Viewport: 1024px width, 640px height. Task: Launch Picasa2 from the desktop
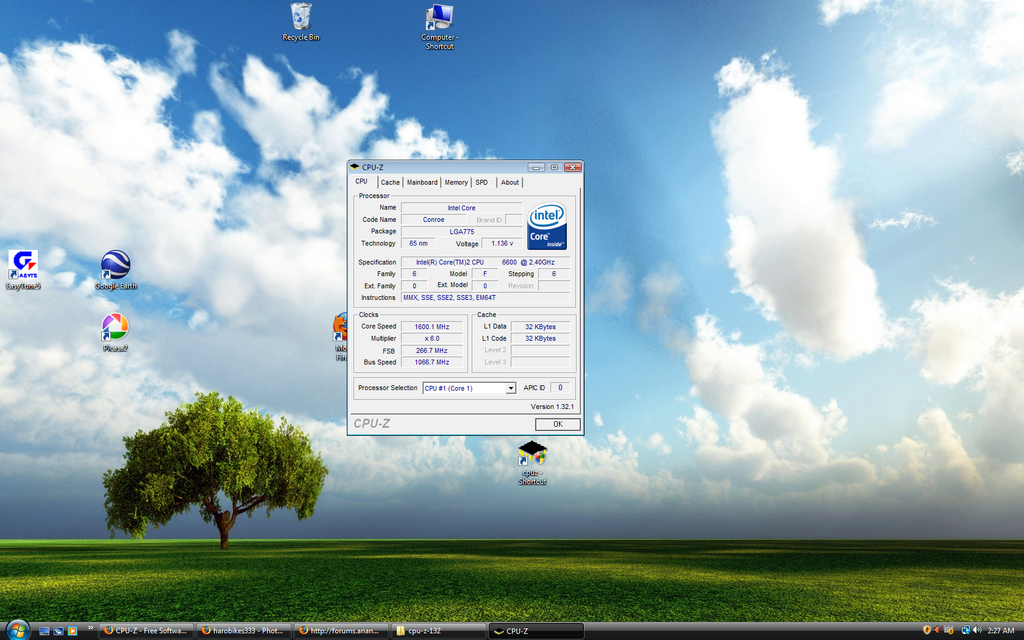115,328
